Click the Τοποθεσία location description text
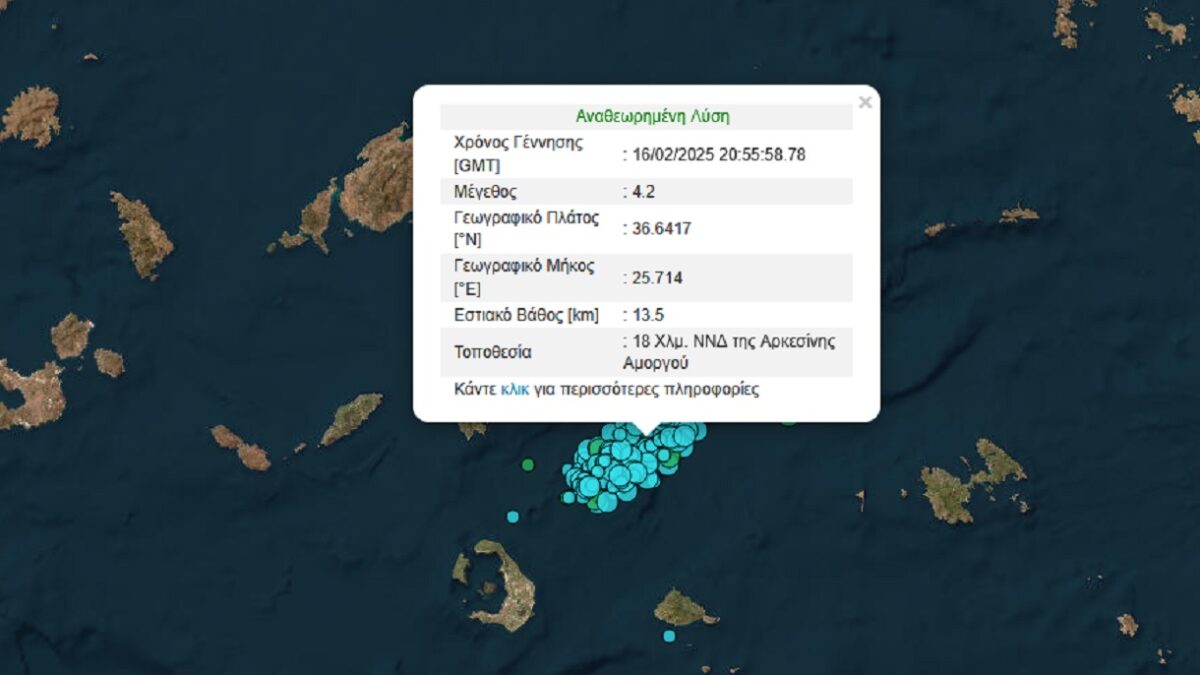Image resolution: width=1200 pixels, height=675 pixels. [x=732, y=351]
